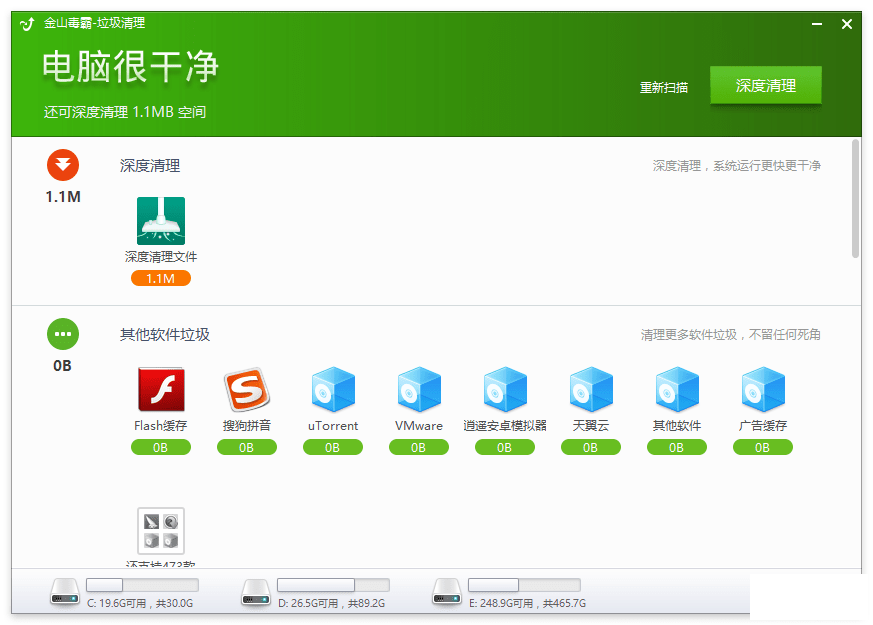Viewport: 873px width, 625px height.
Task: Click the 0B badge under VMware
Action: tap(419, 447)
